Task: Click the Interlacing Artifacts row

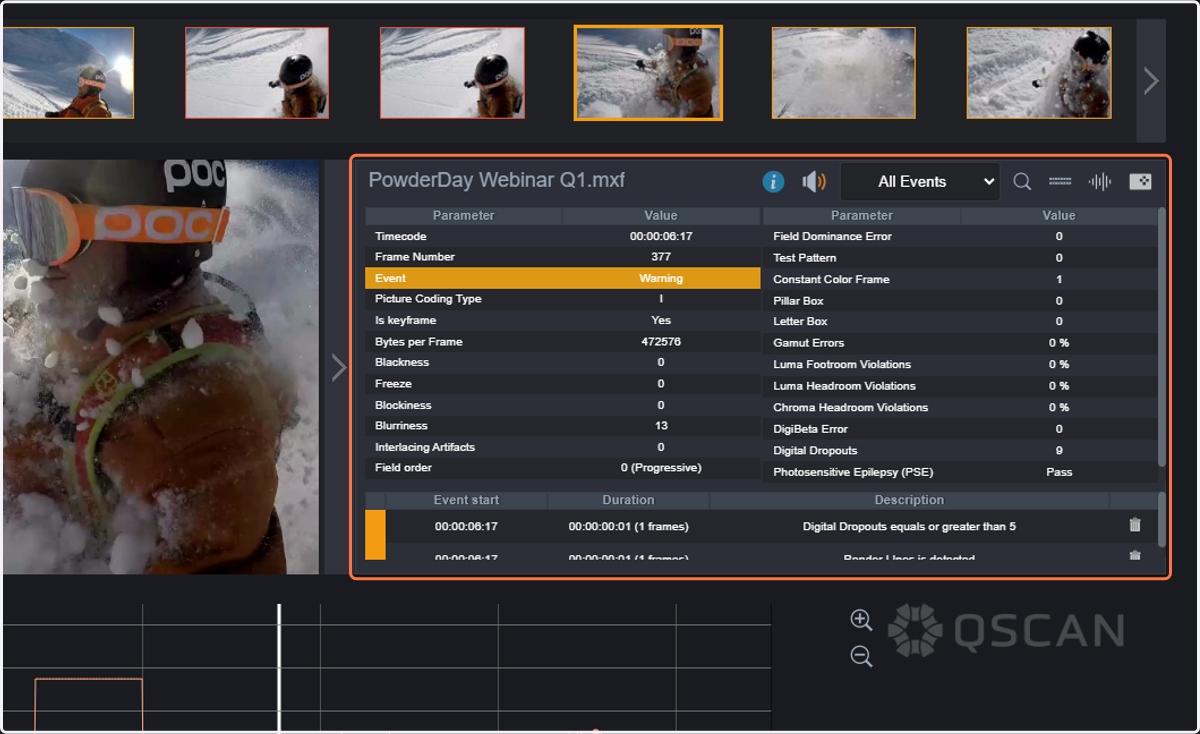Action: 563,447
